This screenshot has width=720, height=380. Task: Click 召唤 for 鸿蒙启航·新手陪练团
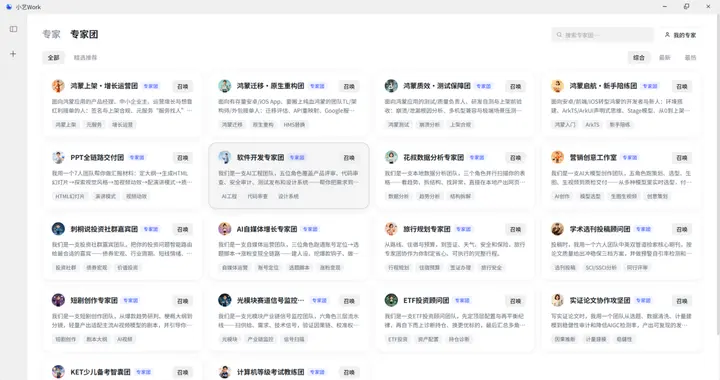682,86
